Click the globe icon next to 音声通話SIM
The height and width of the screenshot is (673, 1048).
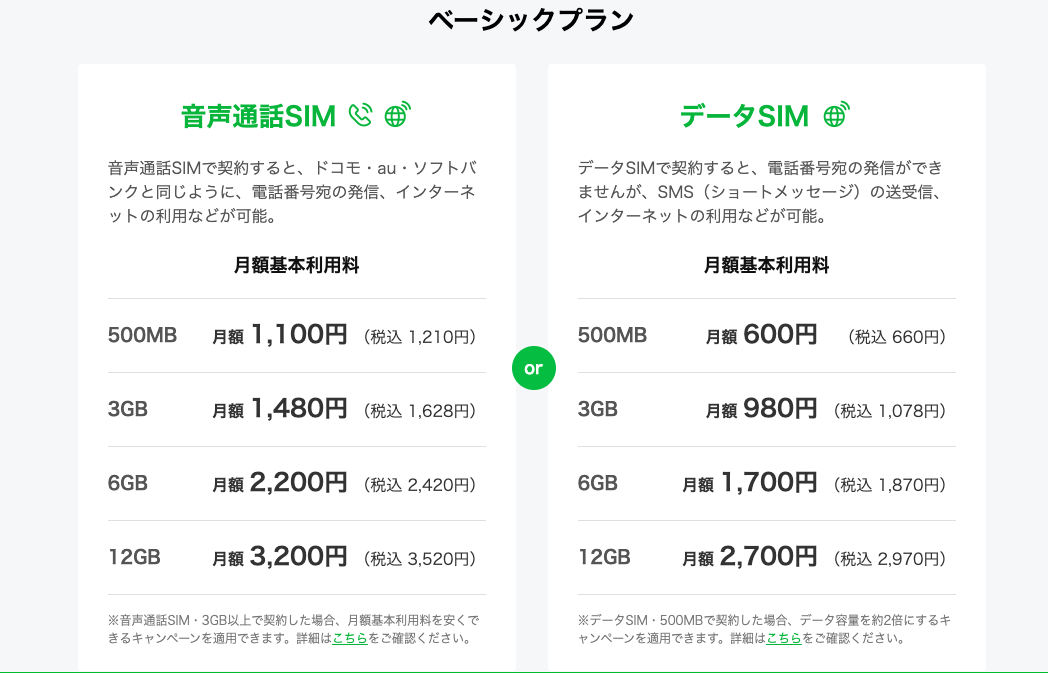(x=397, y=115)
